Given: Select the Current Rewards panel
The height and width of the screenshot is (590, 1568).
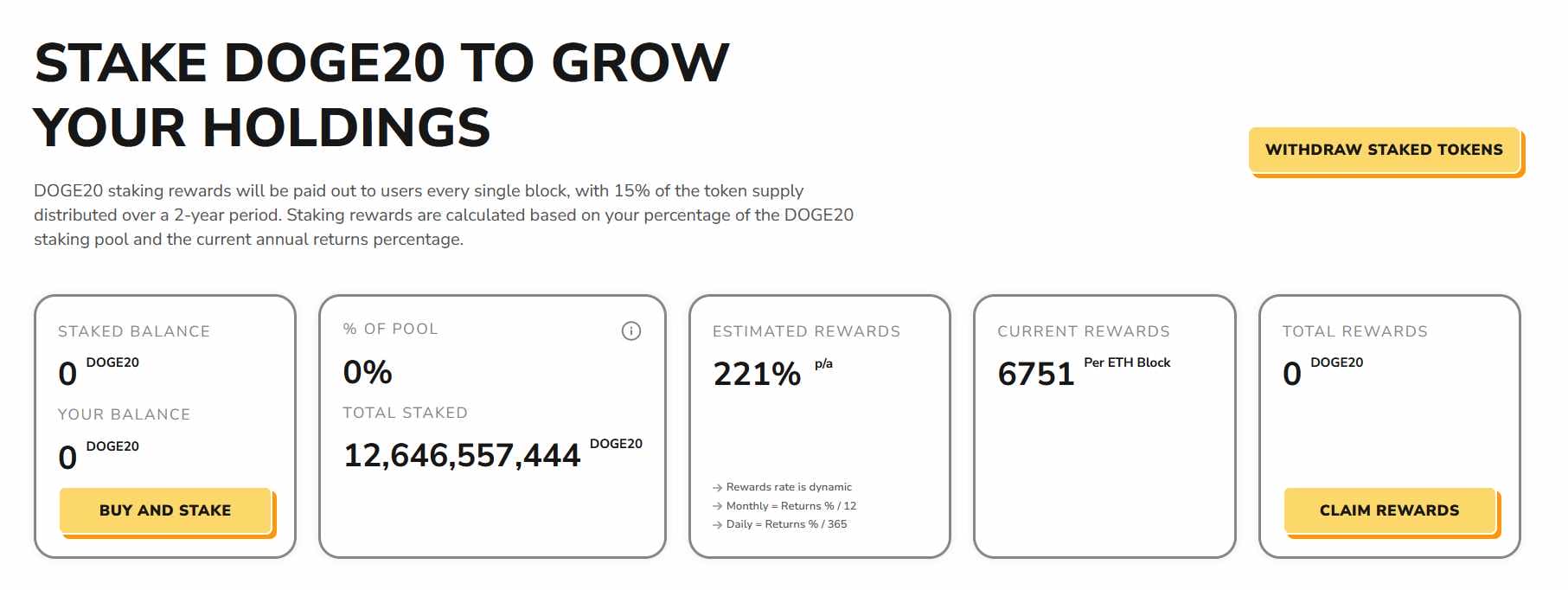Looking at the screenshot, I should click(1104, 424).
